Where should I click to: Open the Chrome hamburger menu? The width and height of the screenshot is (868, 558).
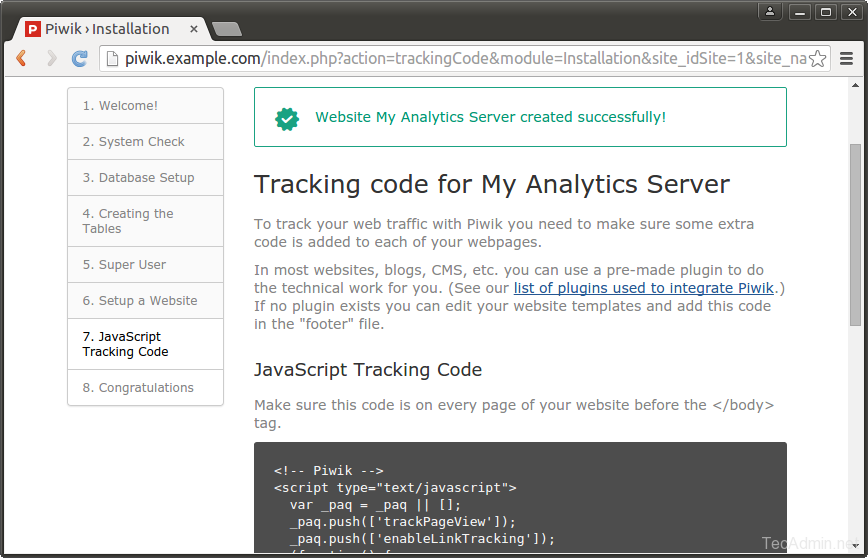[846, 59]
